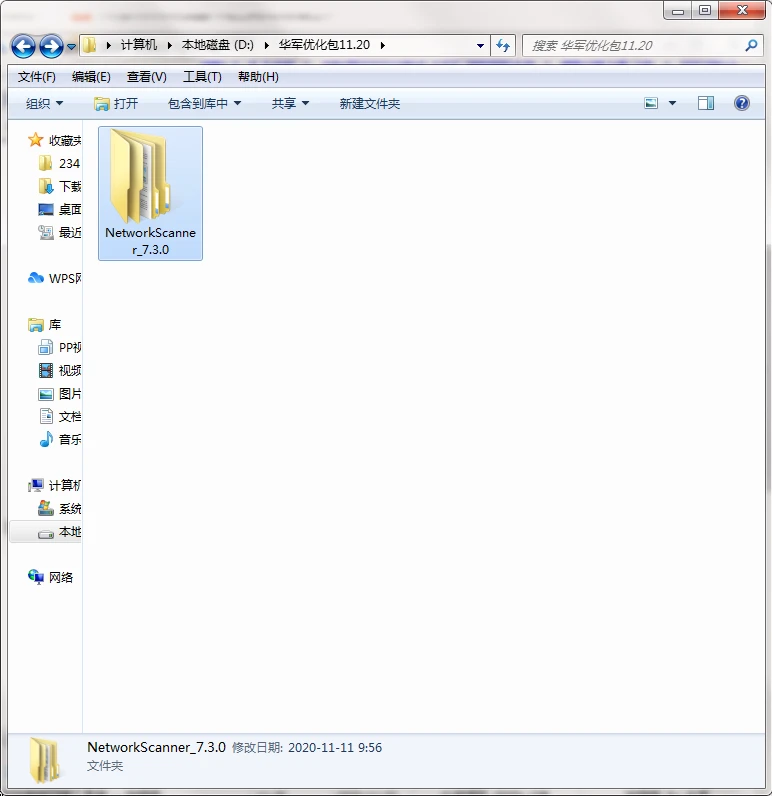
Task: Open the 包含到库中 dropdown menu
Action: (204, 103)
